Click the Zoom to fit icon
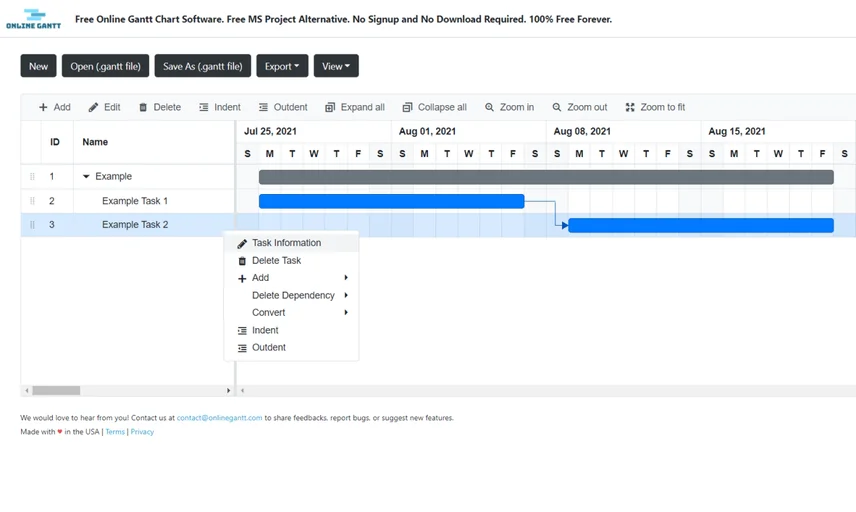Image resolution: width=856 pixels, height=512 pixels. click(x=630, y=107)
